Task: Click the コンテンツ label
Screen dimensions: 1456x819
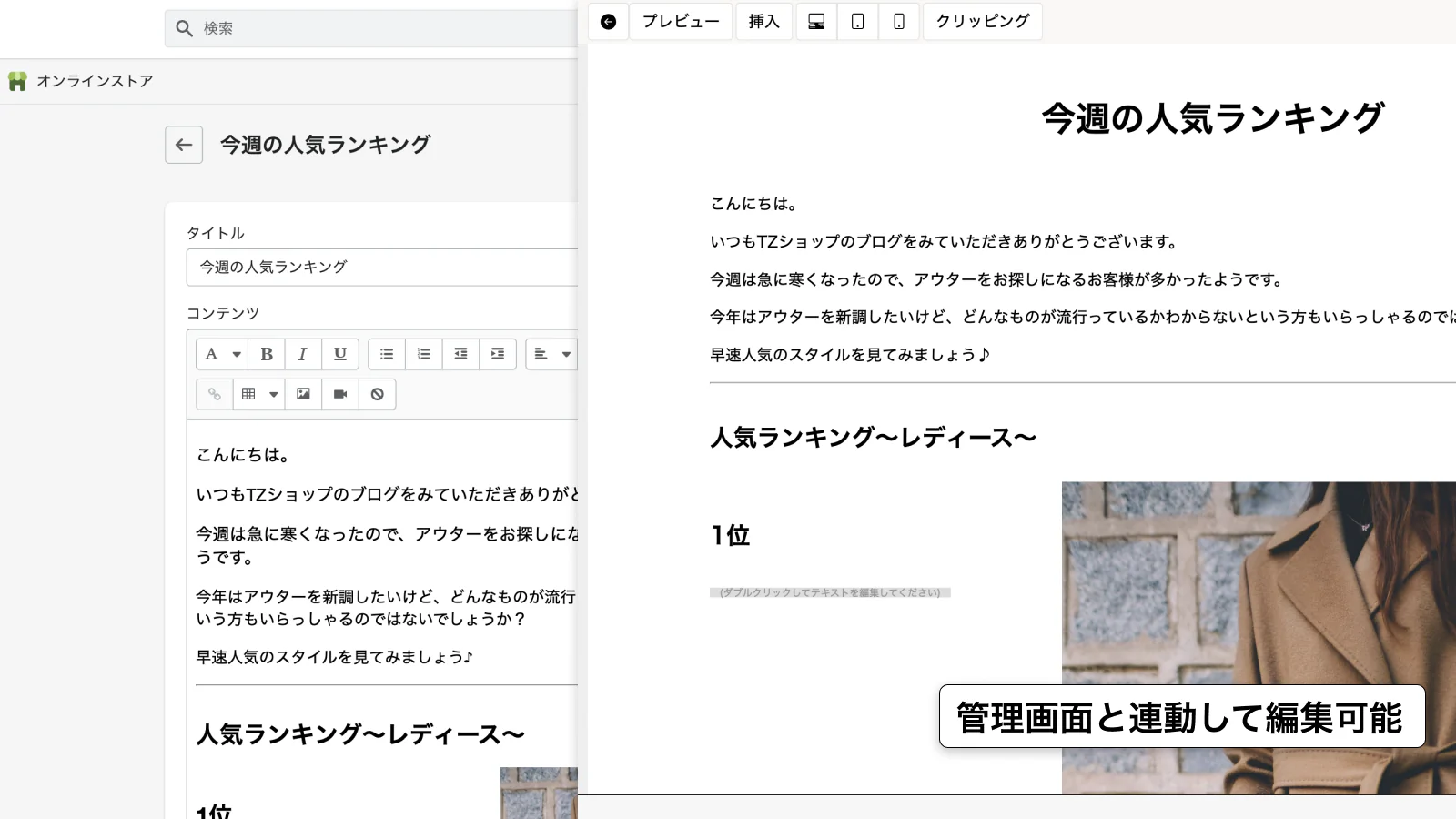Action: tap(223, 314)
